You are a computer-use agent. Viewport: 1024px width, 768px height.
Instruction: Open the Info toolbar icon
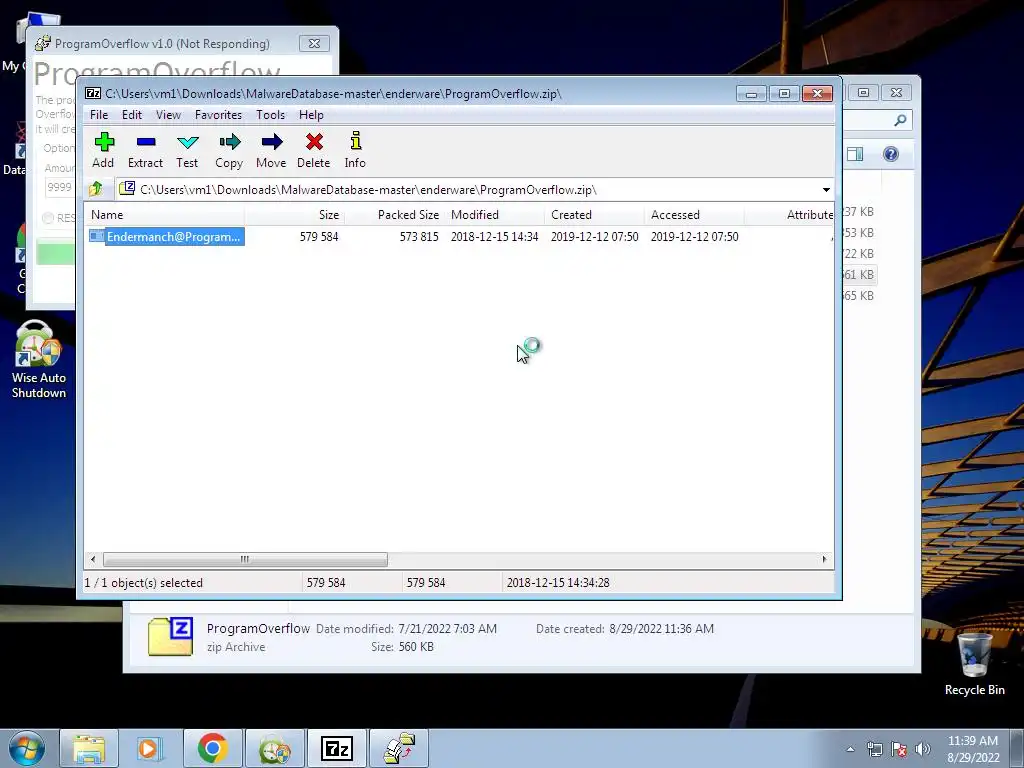[x=355, y=150]
